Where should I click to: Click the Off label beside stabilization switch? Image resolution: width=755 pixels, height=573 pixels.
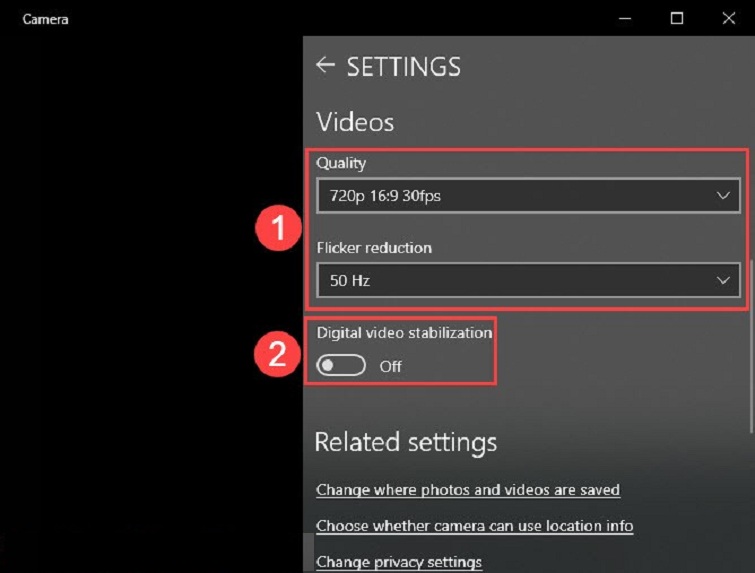(390, 367)
